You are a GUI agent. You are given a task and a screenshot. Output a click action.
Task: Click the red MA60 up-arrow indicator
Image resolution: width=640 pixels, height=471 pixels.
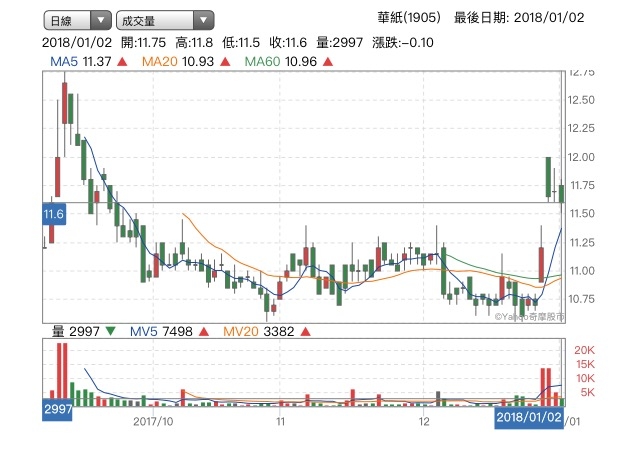[328, 62]
